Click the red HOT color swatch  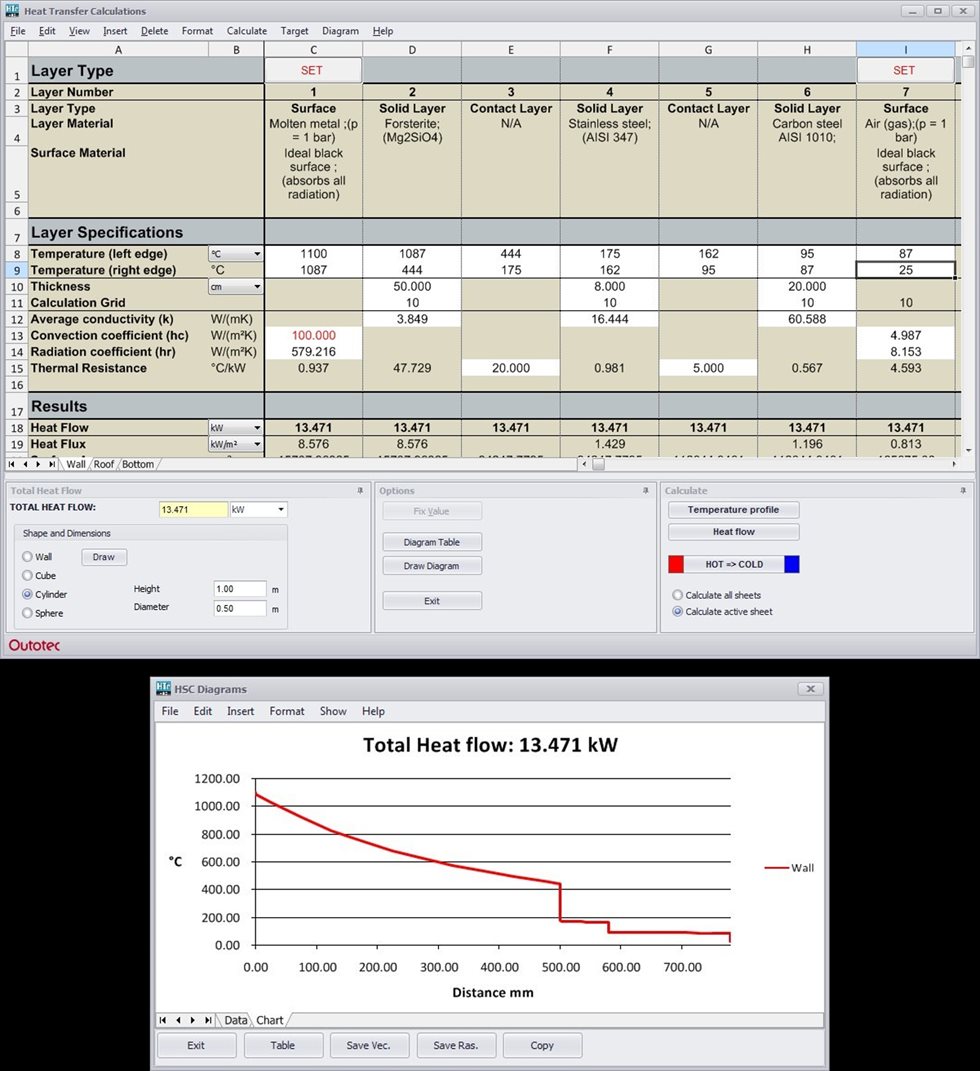[676, 564]
